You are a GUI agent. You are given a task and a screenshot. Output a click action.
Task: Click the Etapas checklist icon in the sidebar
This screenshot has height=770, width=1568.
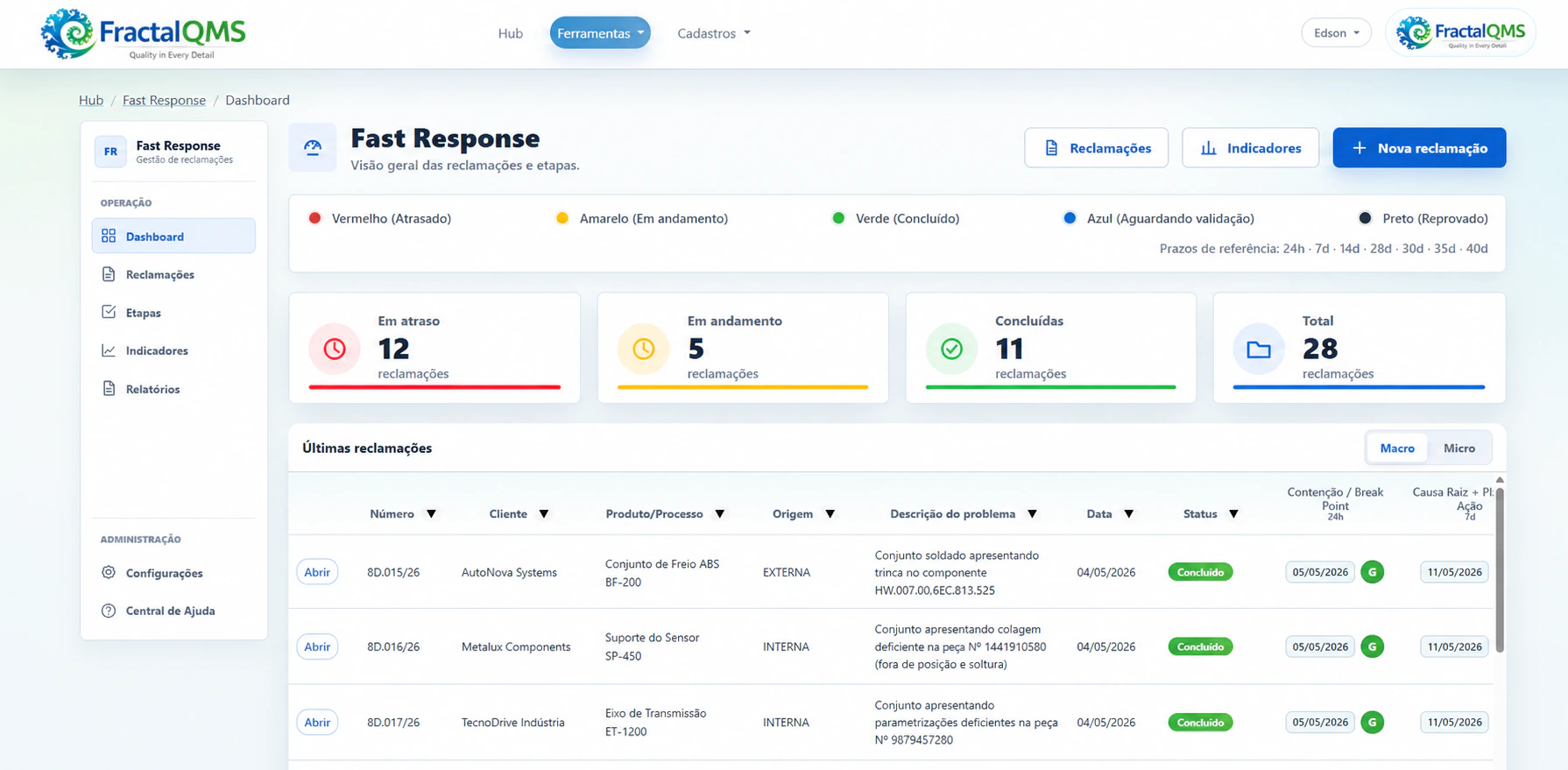(x=109, y=312)
